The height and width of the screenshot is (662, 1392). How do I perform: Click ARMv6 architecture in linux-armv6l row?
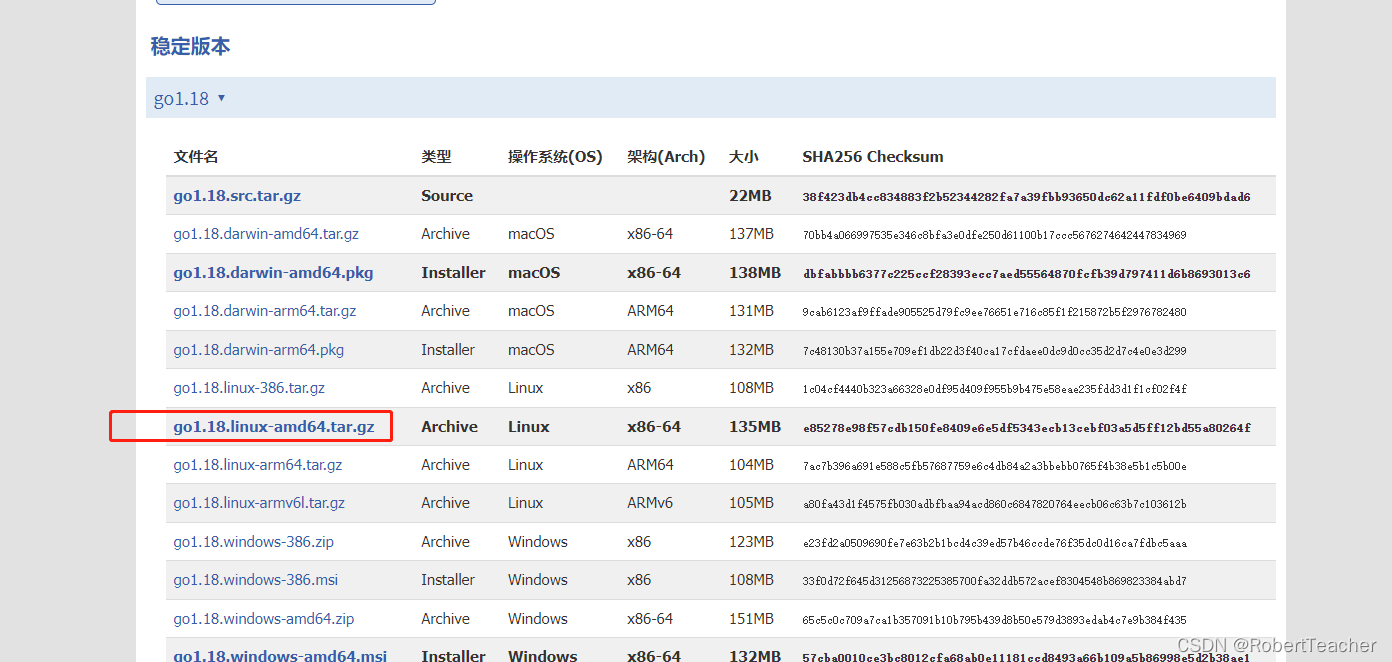650,503
